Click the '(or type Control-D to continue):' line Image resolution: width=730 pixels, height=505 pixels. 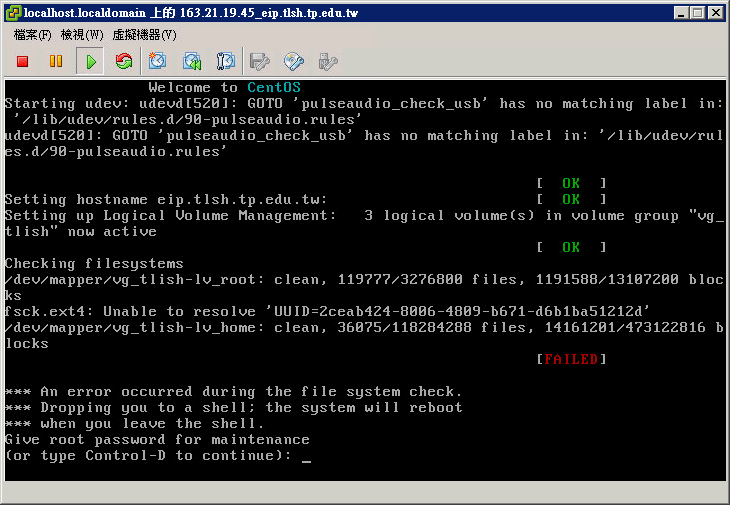pyautogui.click(x=149, y=456)
